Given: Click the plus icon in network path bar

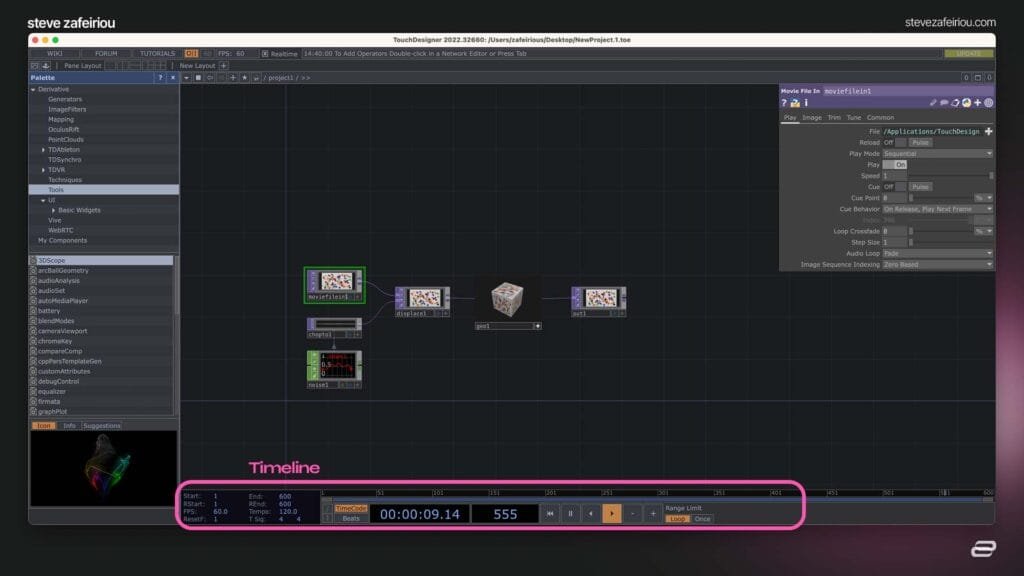Looking at the screenshot, I should [232, 78].
